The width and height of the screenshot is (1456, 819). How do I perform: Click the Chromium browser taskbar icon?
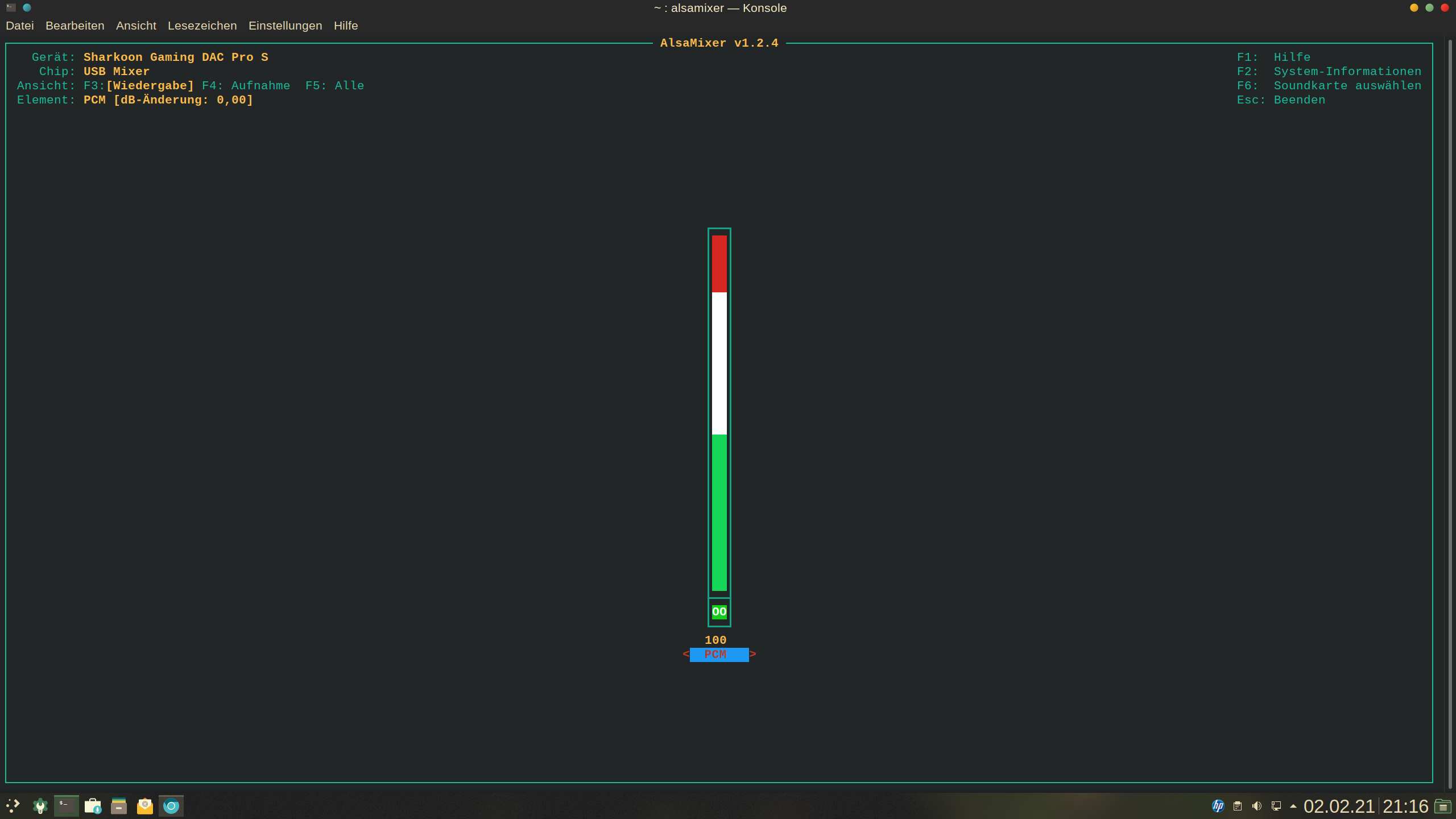click(171, 806)
